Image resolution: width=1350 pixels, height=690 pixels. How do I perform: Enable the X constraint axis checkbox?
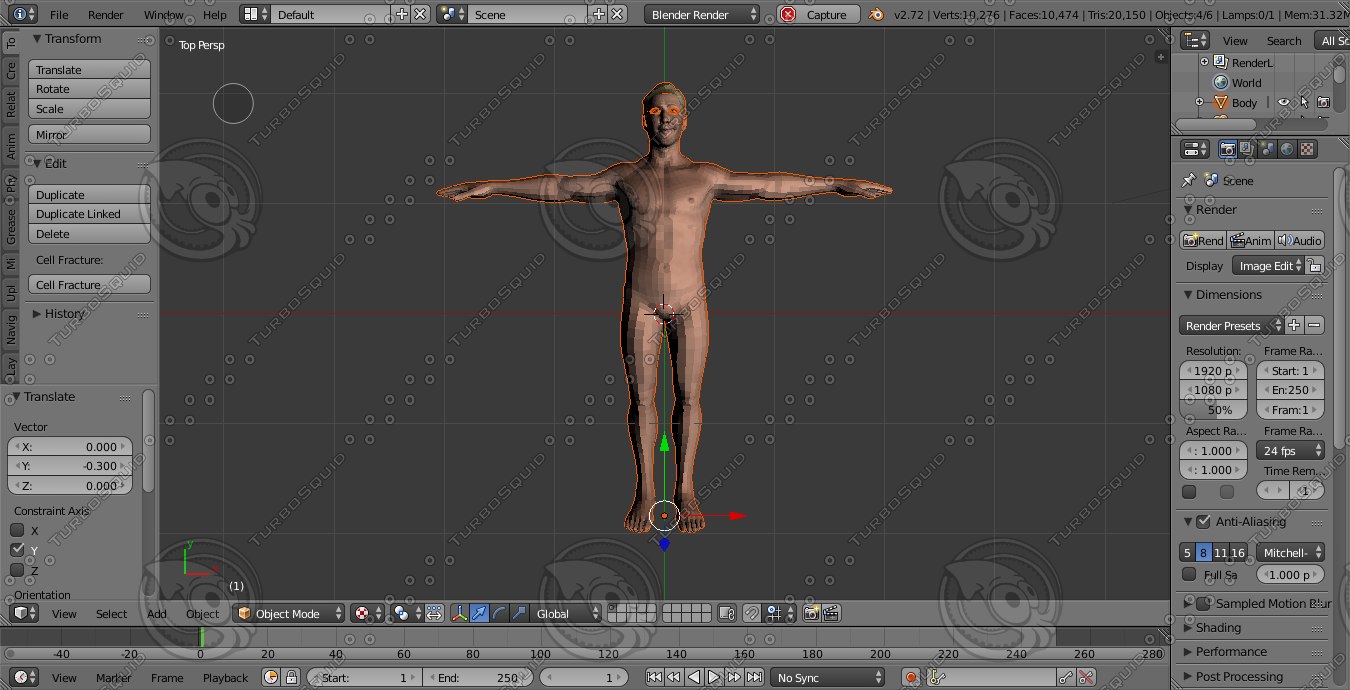tap(17, 530)
